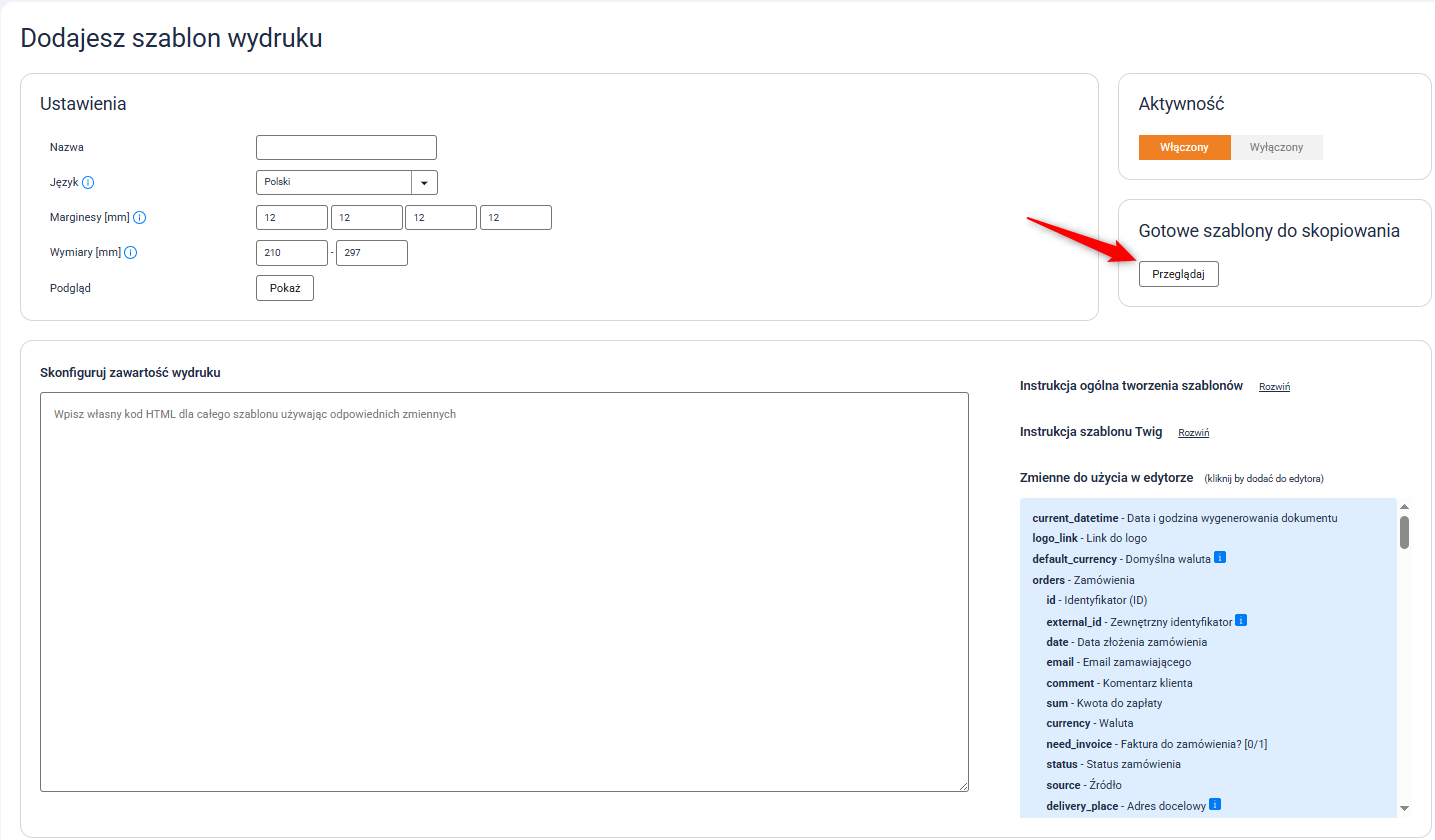Click the info badge after external_id
This screenshot has width=1435, height=840.
coord(1241,621)
